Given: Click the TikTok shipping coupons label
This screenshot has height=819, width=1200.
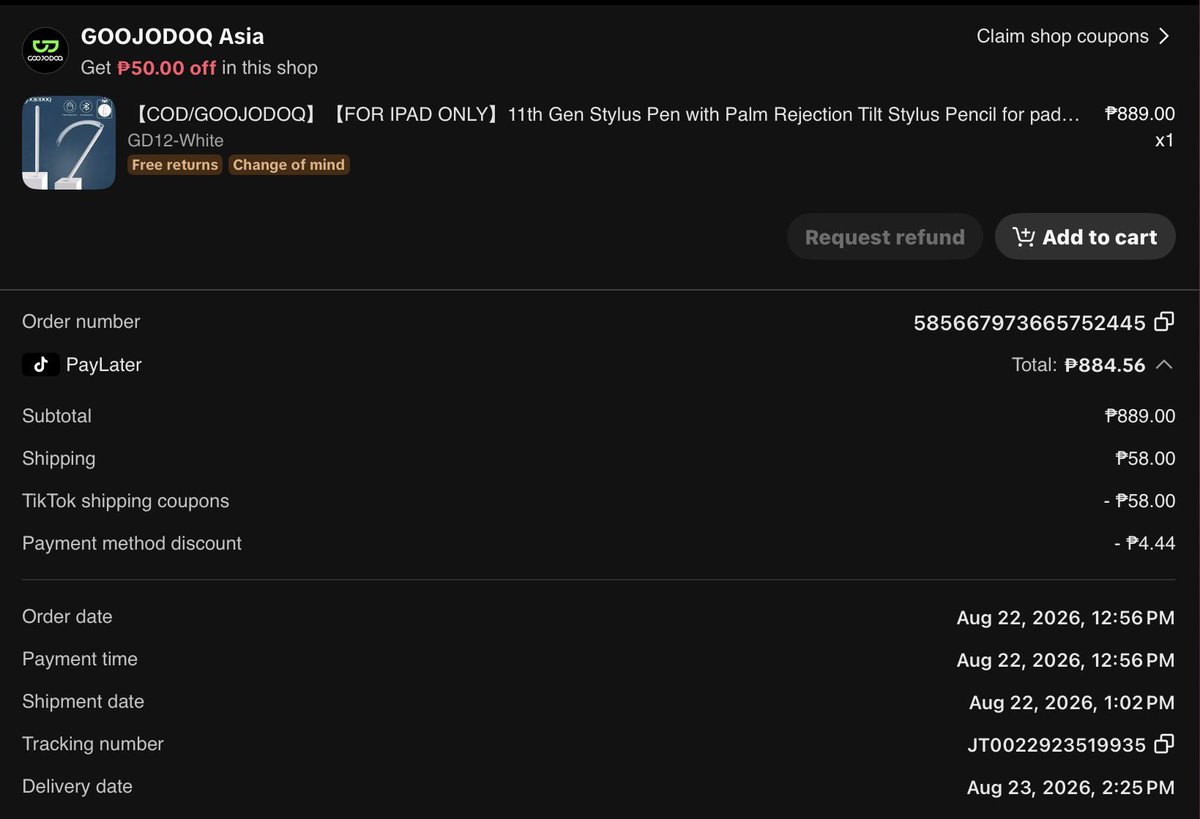Looking at the screenshot, I should click(126, 501).
